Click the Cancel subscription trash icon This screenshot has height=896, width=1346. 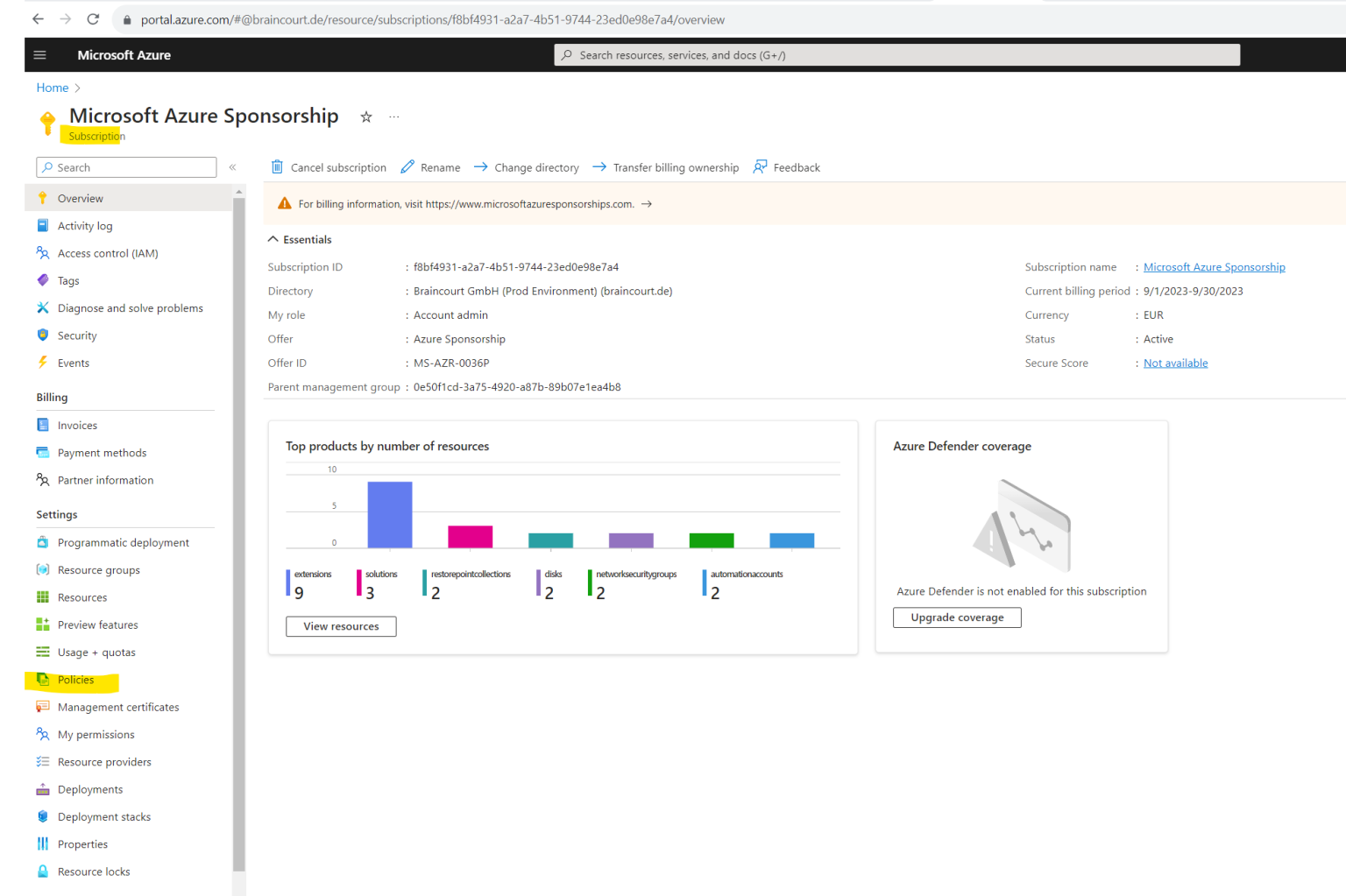277,166
